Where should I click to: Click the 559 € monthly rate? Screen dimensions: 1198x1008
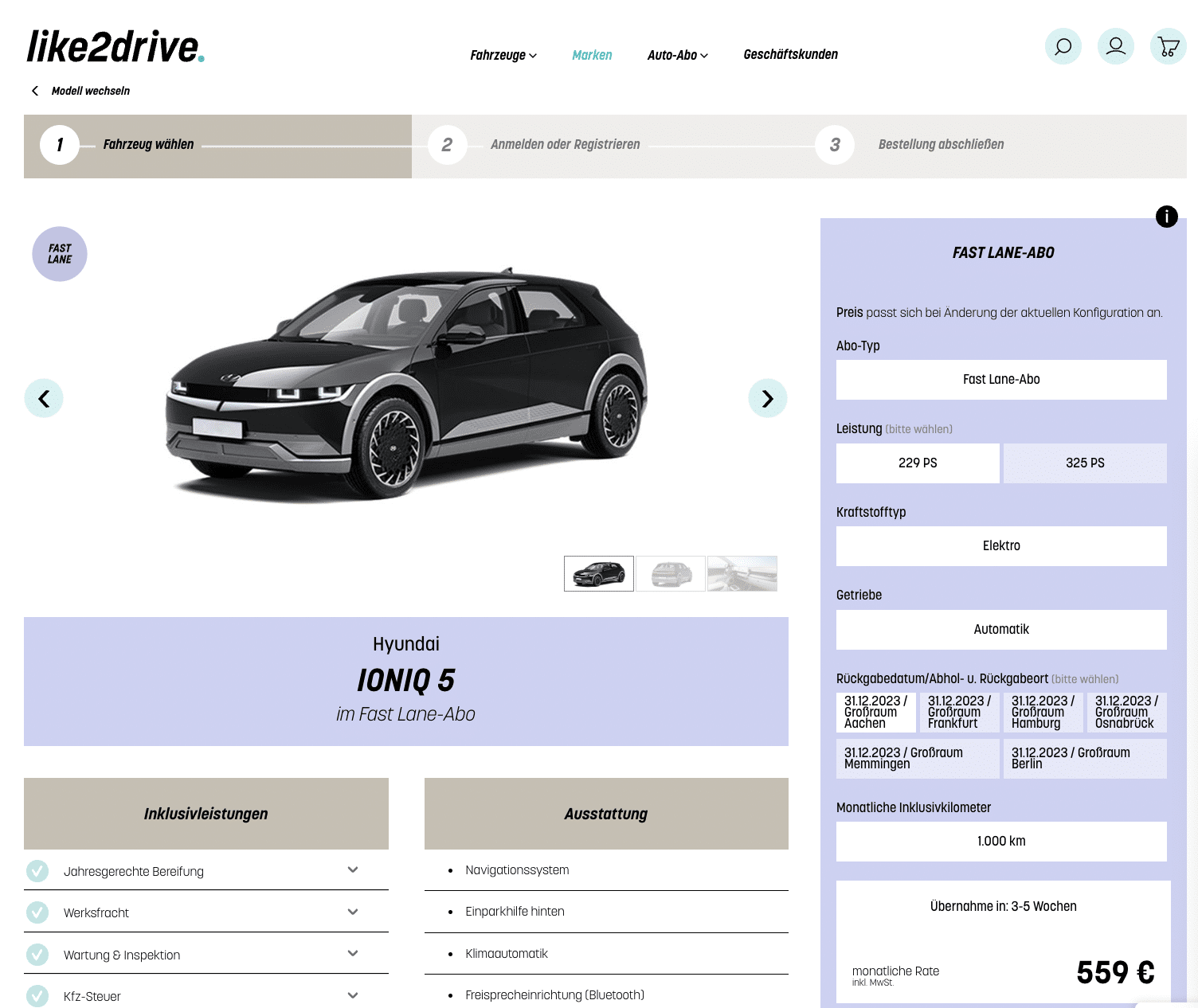[1115, 972]
